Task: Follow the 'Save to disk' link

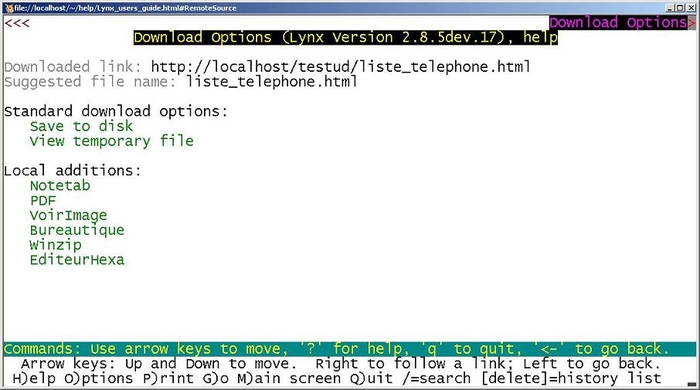Action: (x=81, y=126)
